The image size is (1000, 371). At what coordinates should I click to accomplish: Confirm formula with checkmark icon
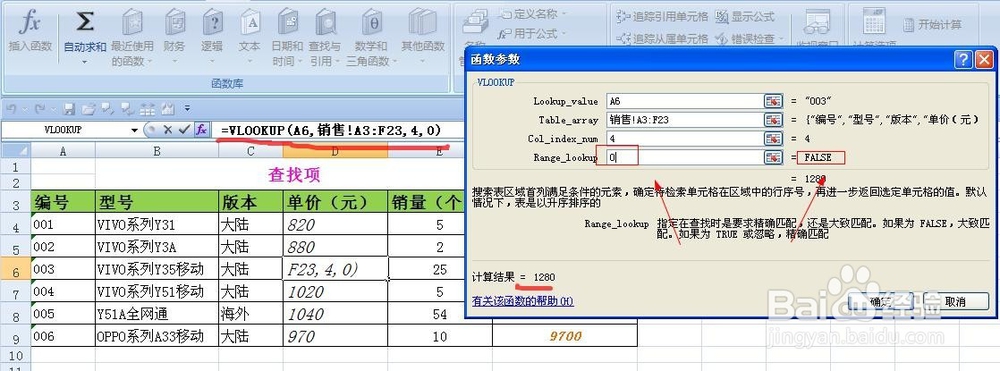[184, 129]
